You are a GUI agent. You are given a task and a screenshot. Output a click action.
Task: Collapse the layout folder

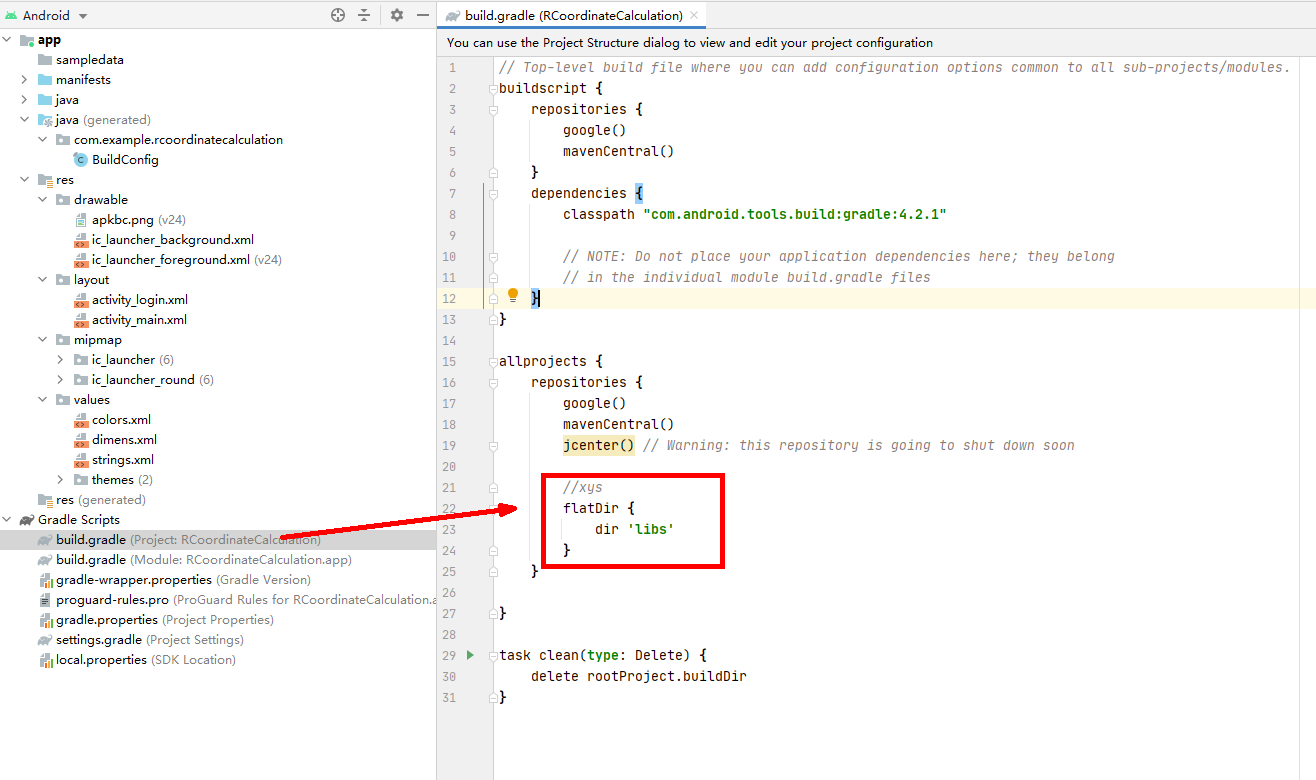coord(43,280)
